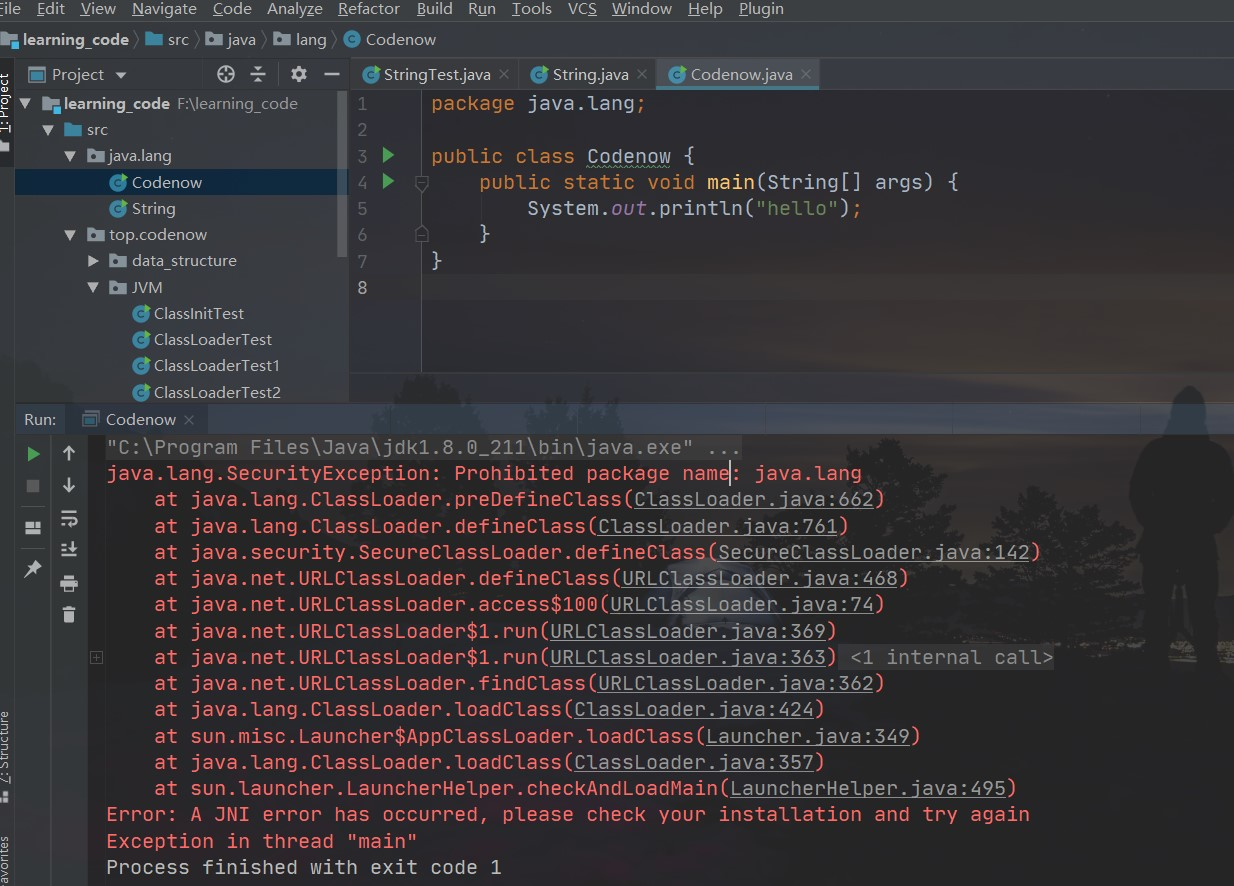Fold the main method at line 4
Image resolution: width=1234 pixels, height=886 pixels.
click(x=421, y=183)
